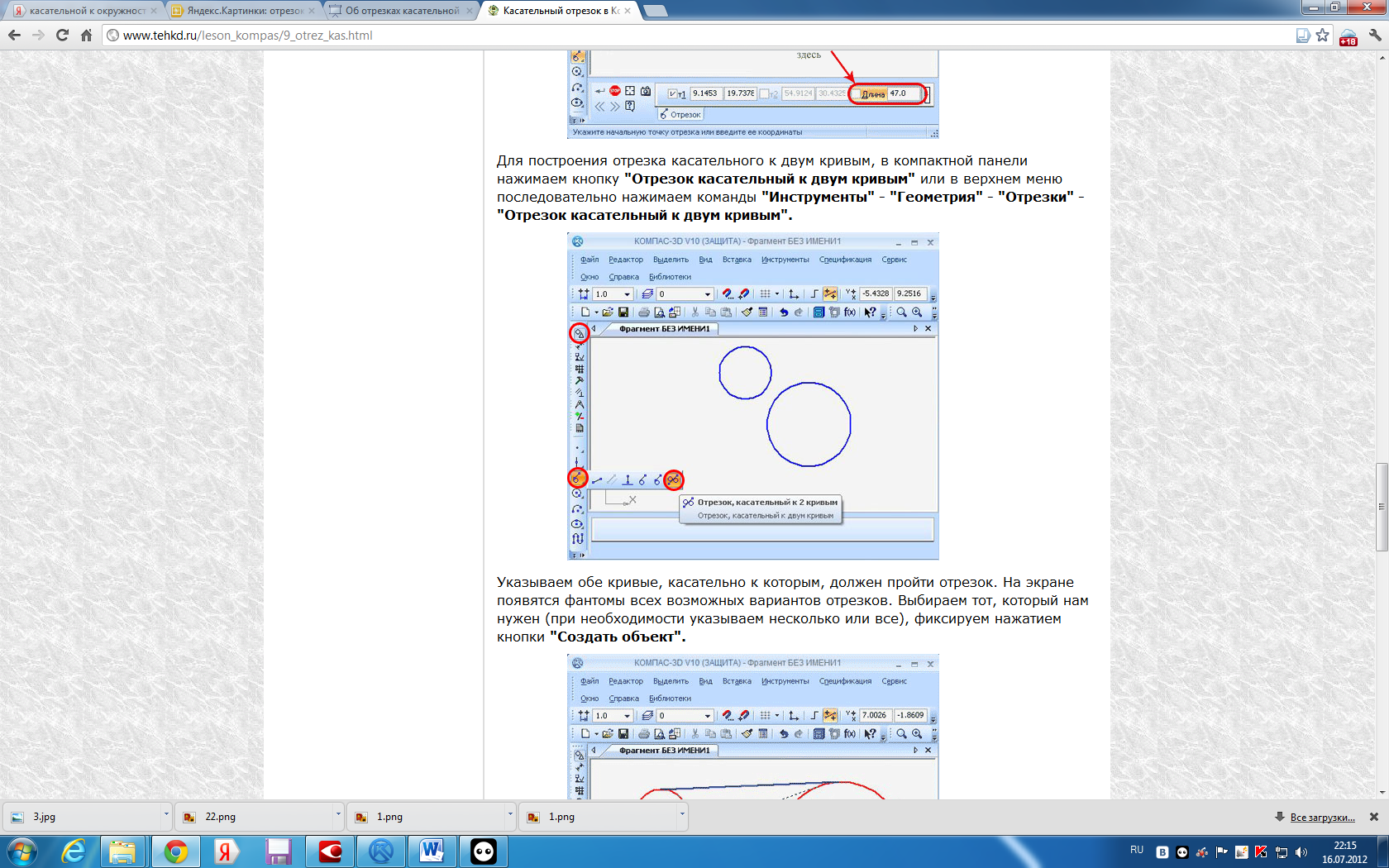Image resolution: width=1389 pixels, height=868 pixels.
Task: Launch Internet Explorer from the taskbar
Action: [x=74, y=851]
